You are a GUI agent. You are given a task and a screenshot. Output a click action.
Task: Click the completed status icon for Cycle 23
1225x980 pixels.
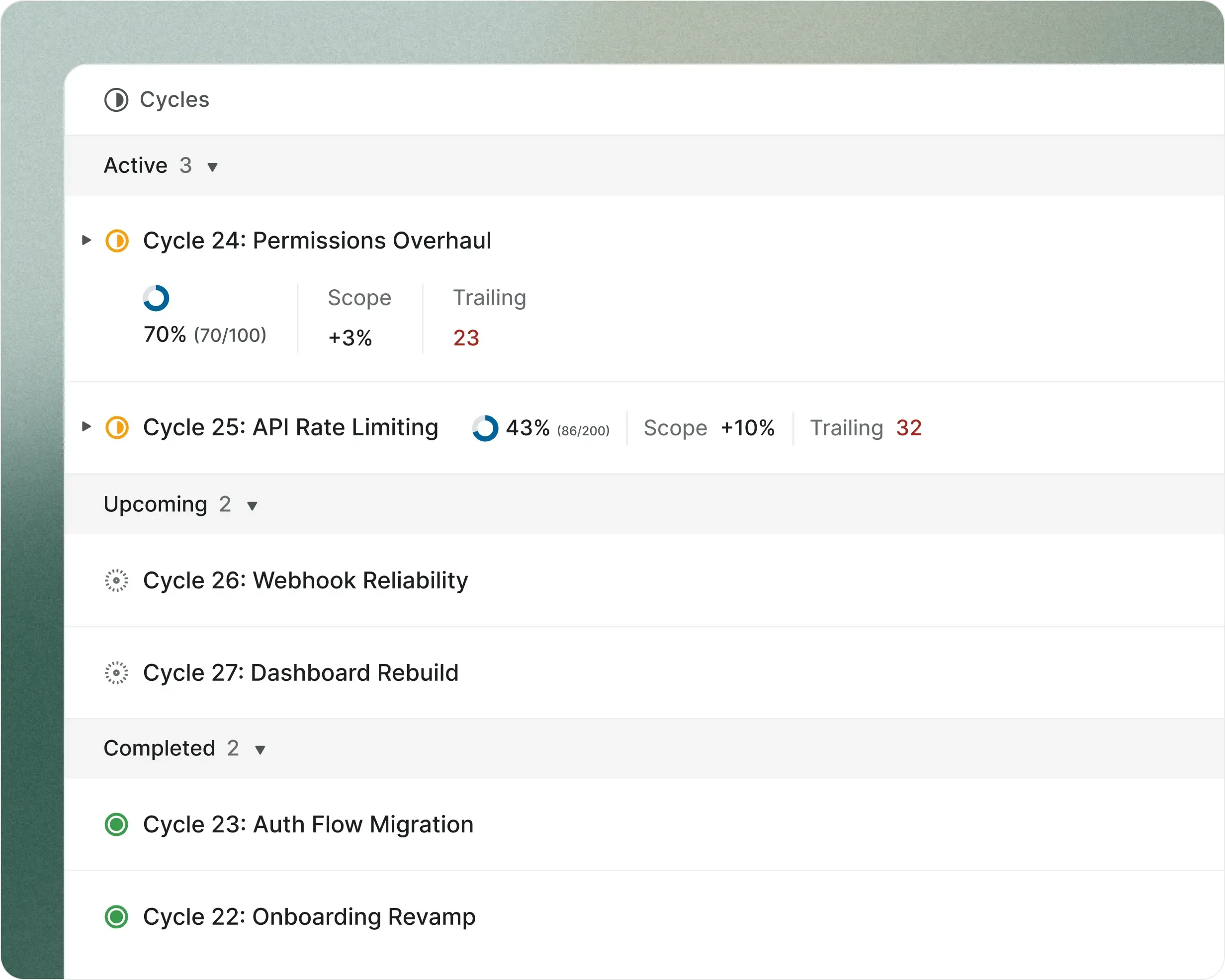[116, 824]
